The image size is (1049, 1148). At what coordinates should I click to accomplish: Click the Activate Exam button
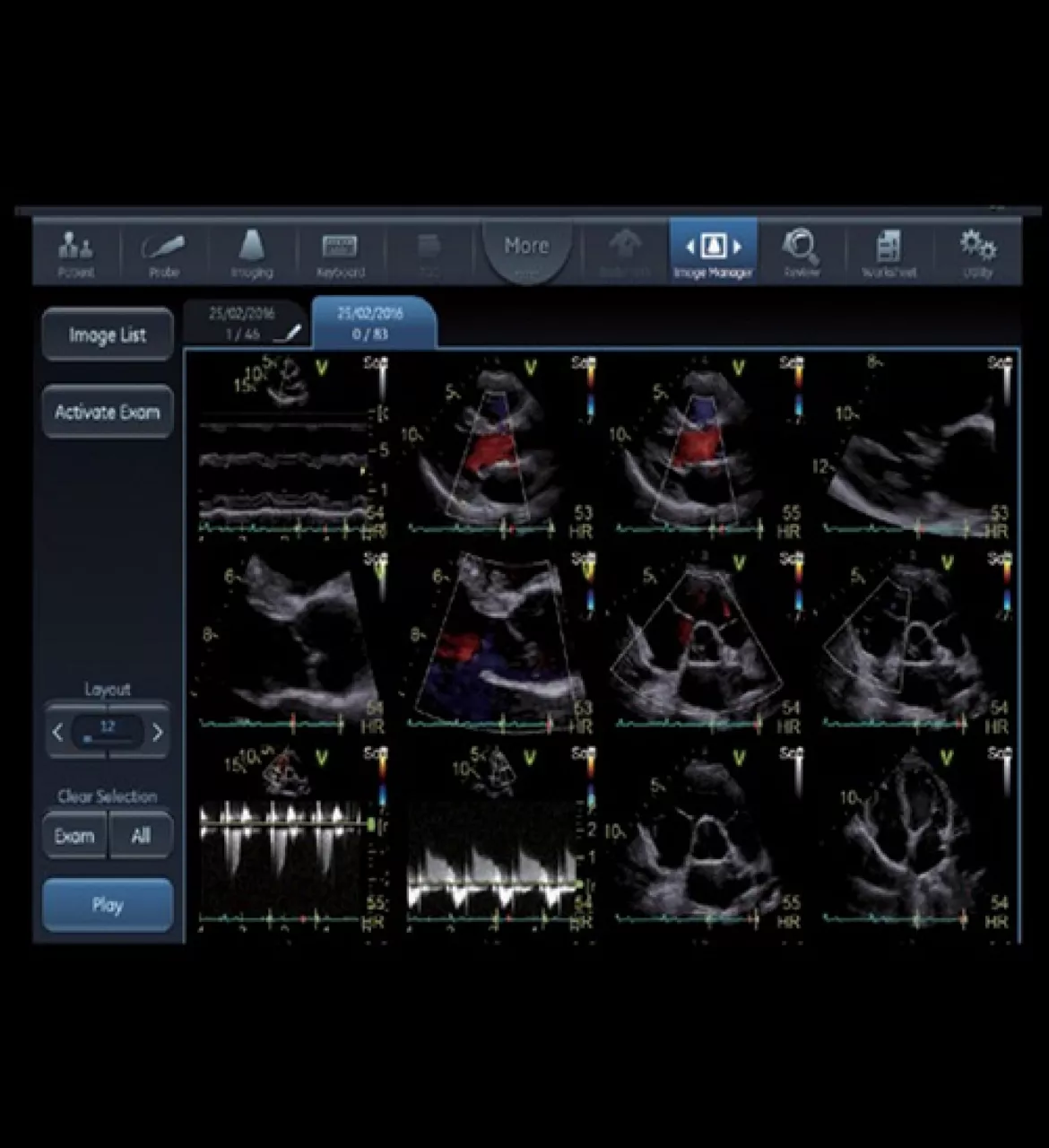point(108,412)
